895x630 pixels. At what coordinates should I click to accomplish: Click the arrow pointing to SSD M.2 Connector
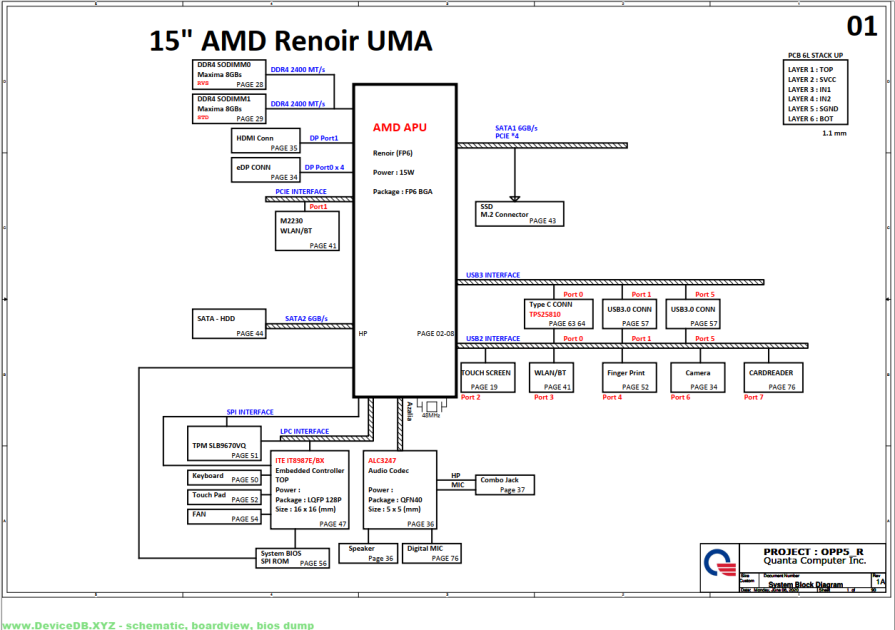(514, 199)
